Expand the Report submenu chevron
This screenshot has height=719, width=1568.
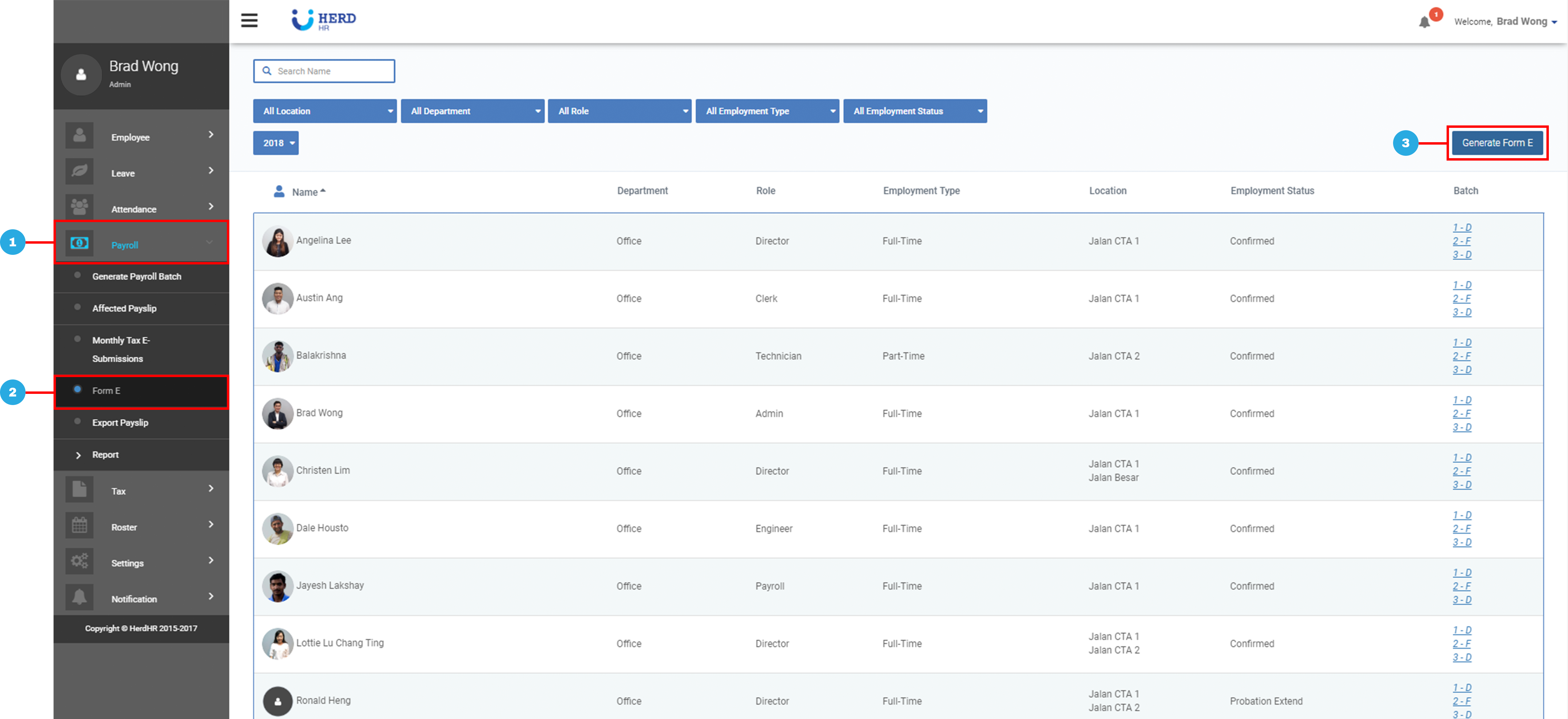(x=78, y=455)
